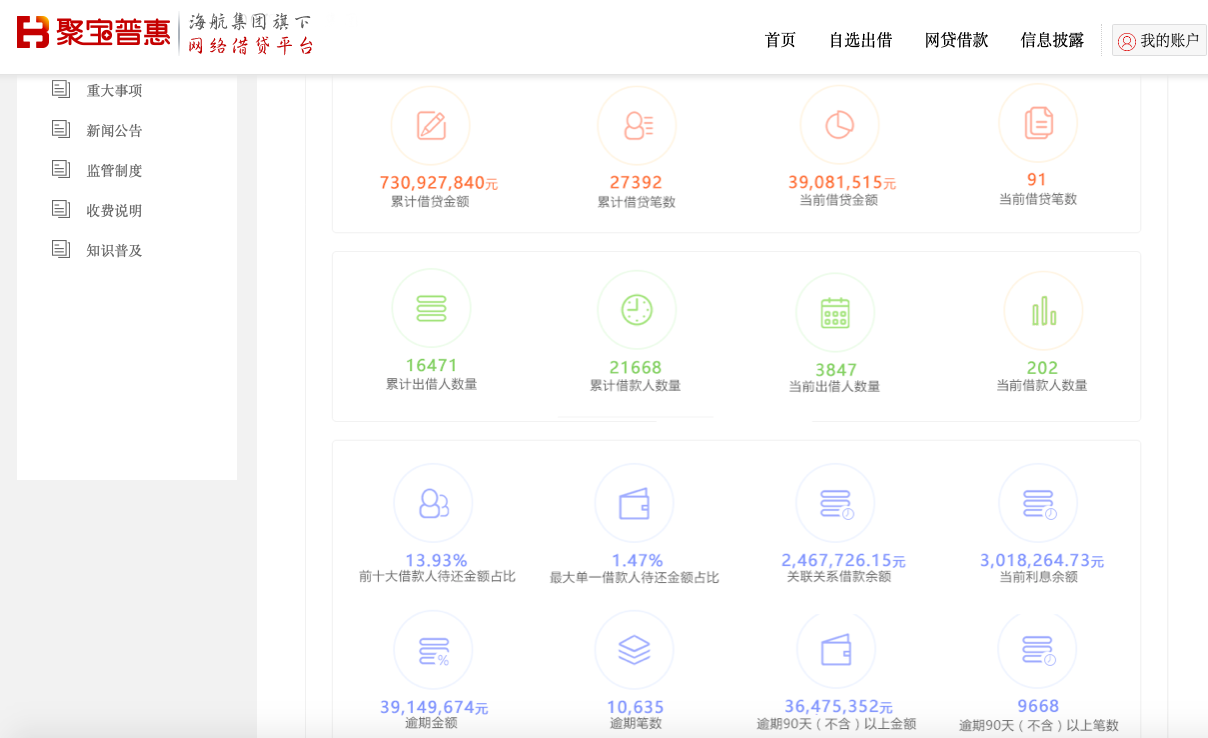Click the 当前借贷金额 pie chart icon
The width and height of the screenshot is (1208, 738).
839,125
